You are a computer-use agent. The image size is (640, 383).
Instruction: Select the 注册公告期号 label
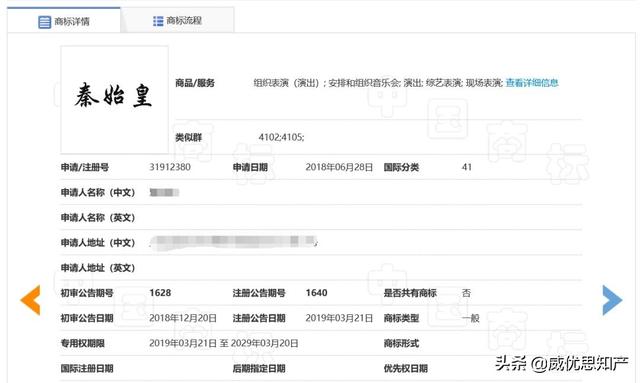[x=259, y=293]
